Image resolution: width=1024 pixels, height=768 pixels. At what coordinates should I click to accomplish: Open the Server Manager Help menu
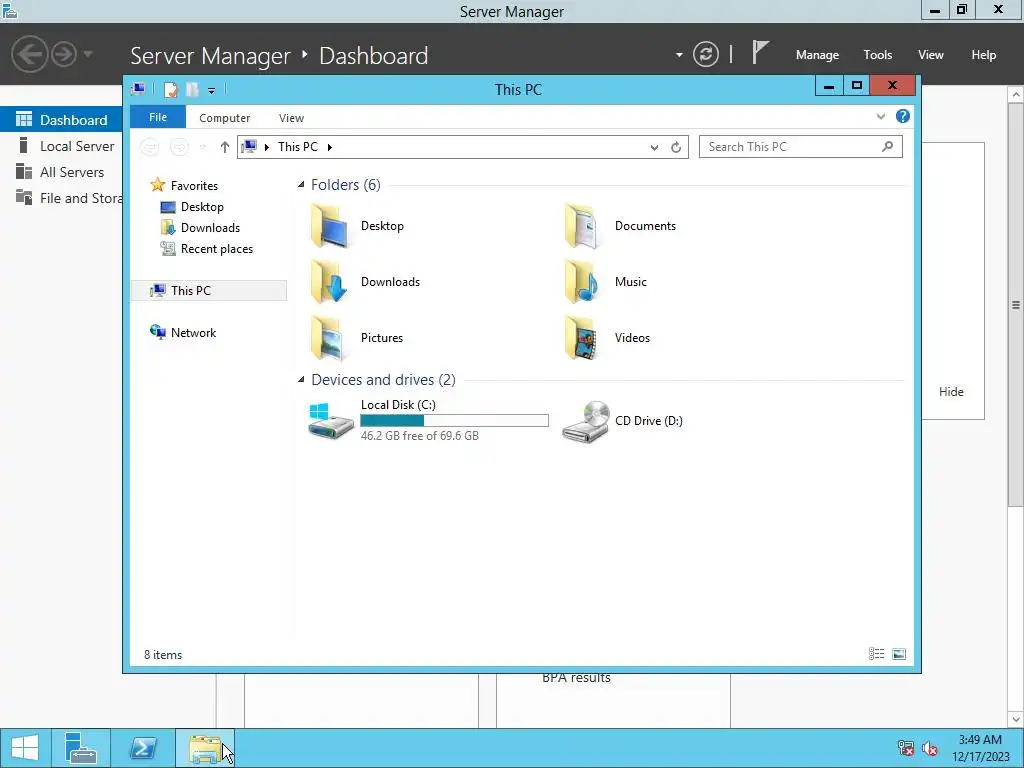point(984,55)
